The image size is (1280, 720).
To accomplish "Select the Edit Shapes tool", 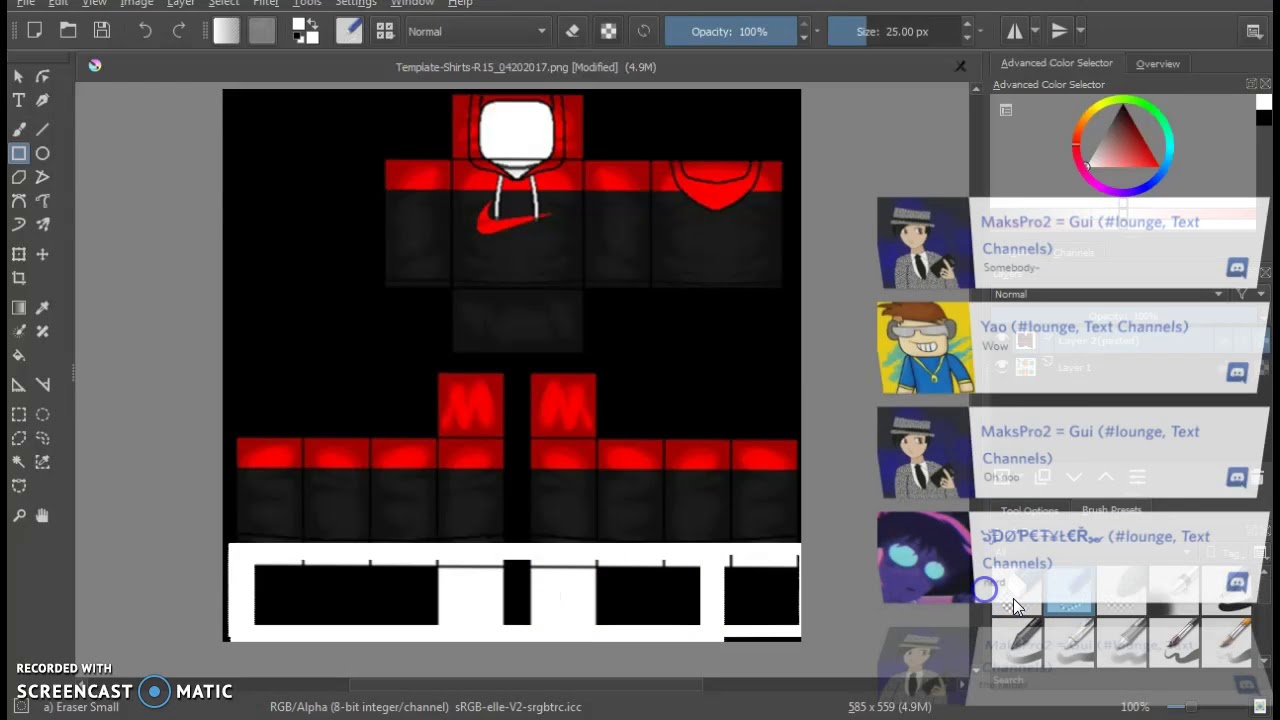I will [43, 77].
